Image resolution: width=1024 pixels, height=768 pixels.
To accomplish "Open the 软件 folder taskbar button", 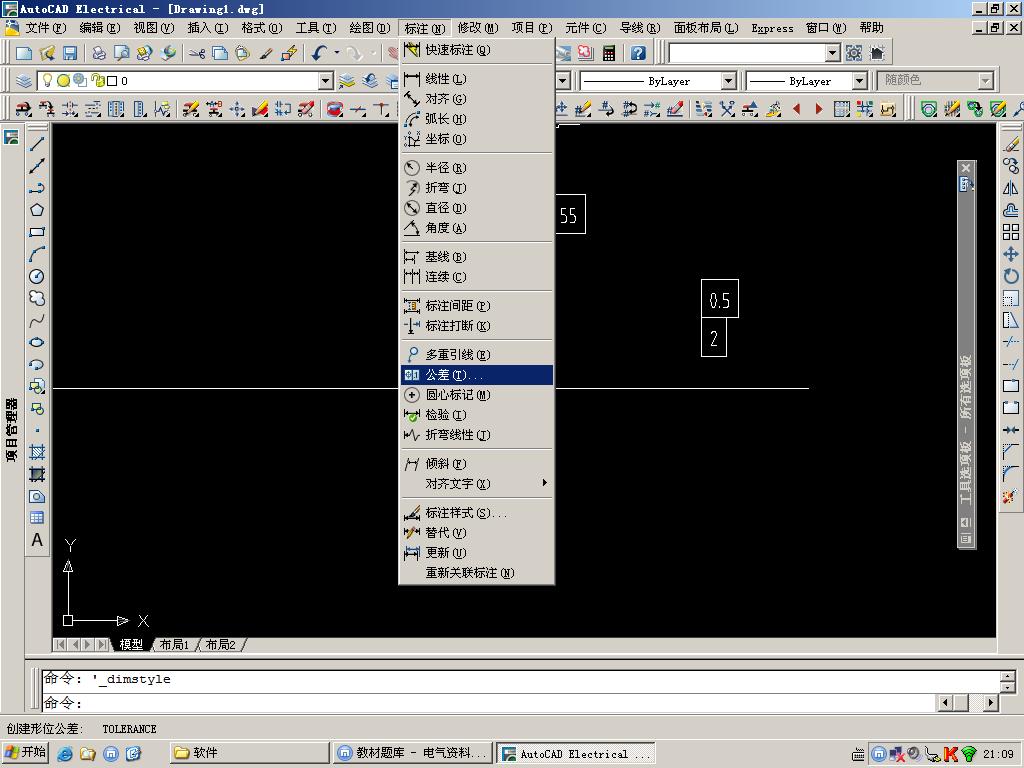I will click(x=249, y=753).
